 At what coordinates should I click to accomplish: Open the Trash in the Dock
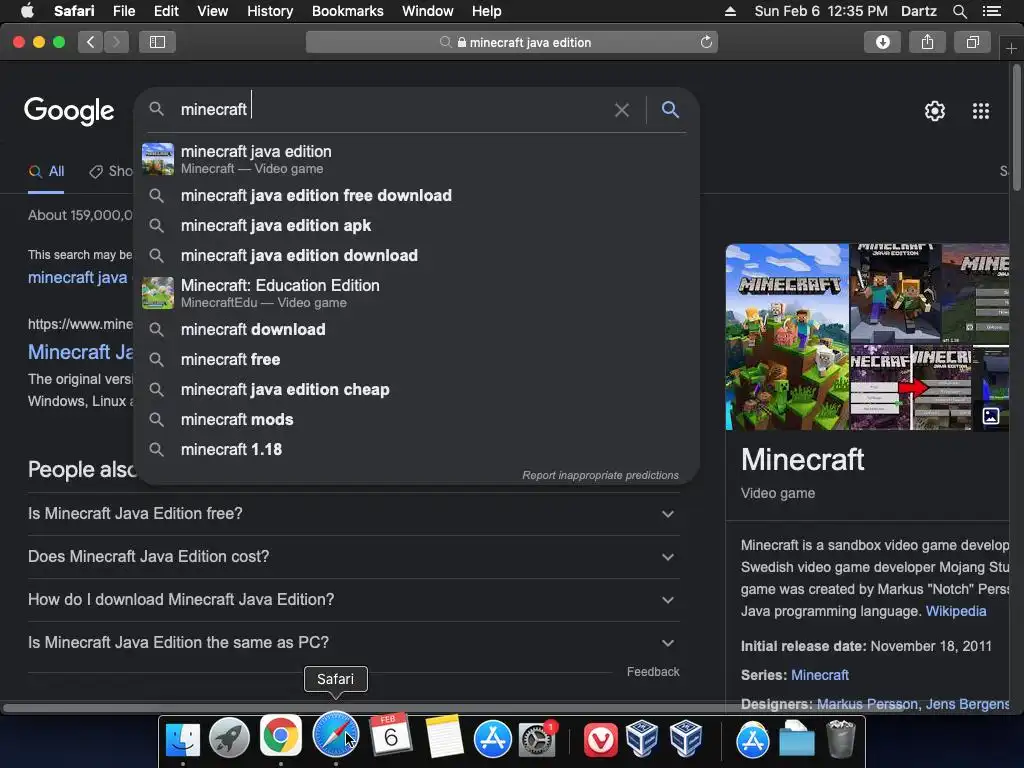840,739
